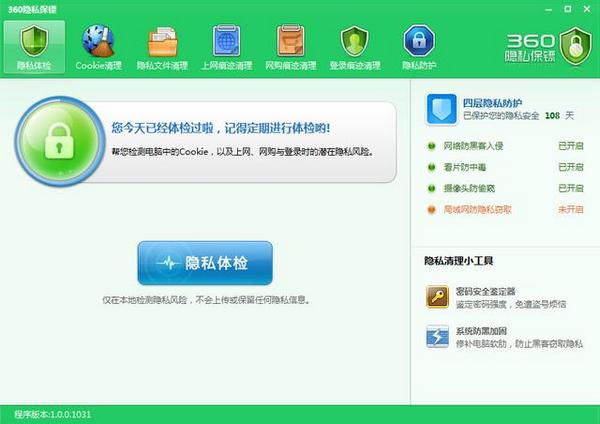
Task: Open the 系统防黑加固 tool link
Action: click(x=481, y=331)
